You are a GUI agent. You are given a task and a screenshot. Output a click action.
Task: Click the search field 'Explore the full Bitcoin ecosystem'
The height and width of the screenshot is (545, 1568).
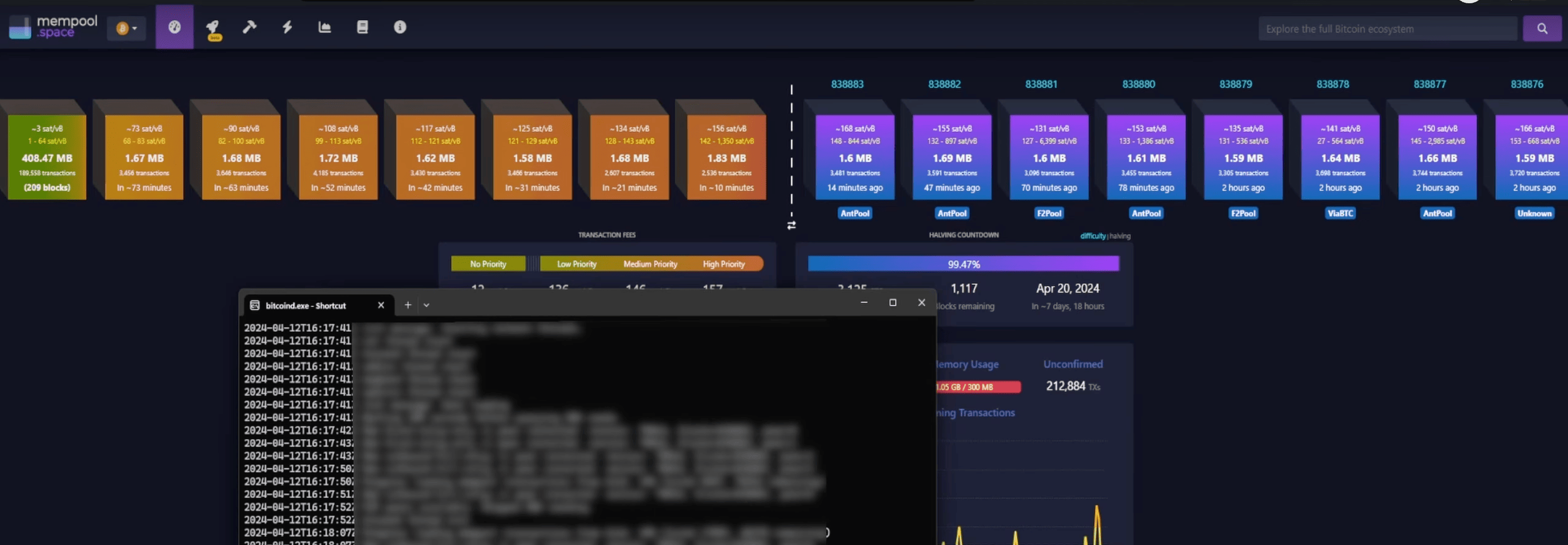(1387, 29)
